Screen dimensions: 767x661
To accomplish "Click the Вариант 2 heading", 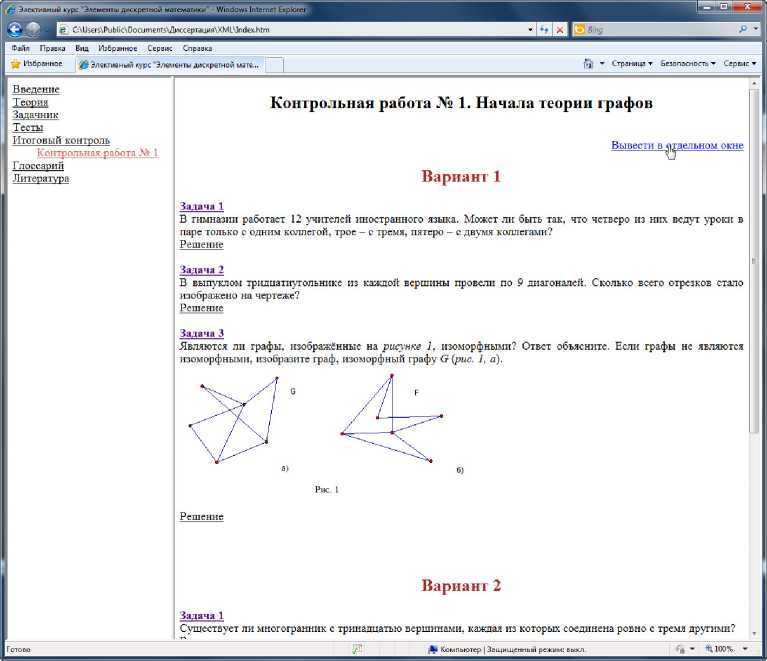I will 461,586.
